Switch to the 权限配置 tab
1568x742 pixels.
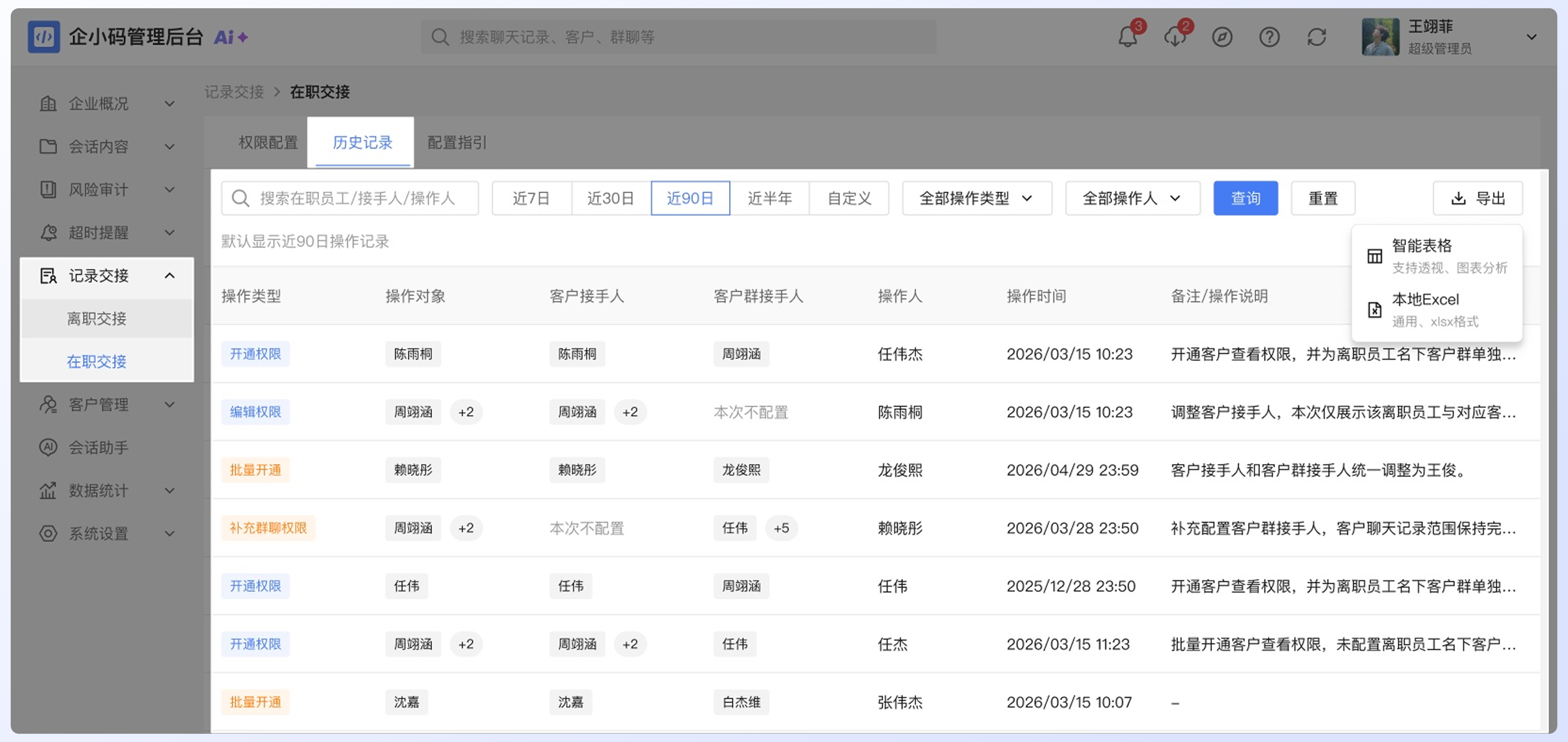(x=268, y=142)
